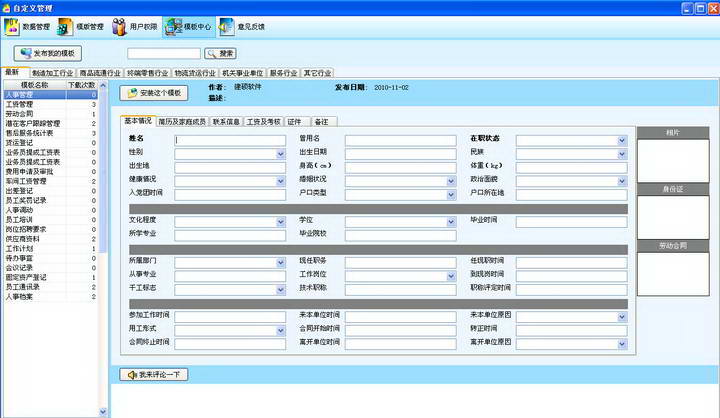
Task: Switch to the 制造加工行业 tab
Action: (53, 73)
